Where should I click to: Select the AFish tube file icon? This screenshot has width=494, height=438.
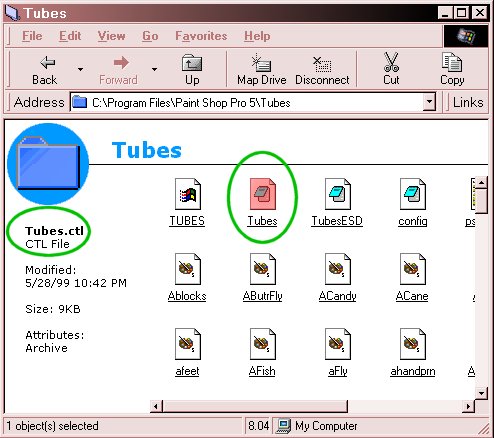263,344
